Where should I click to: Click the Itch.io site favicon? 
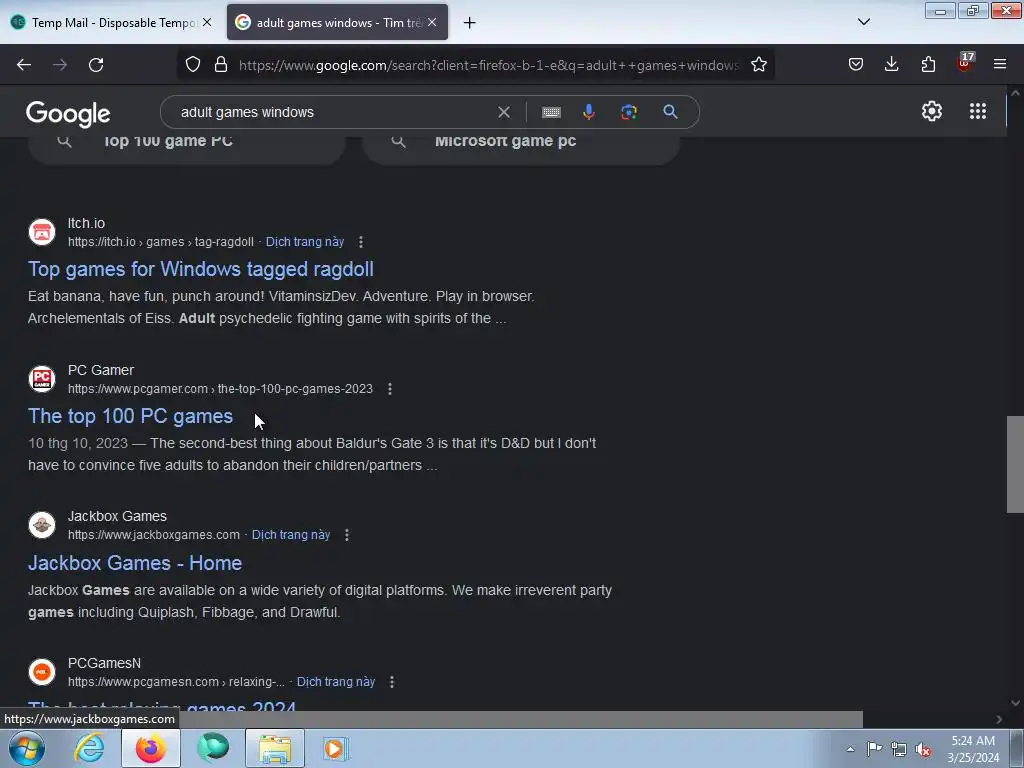[x=42, y=232]
